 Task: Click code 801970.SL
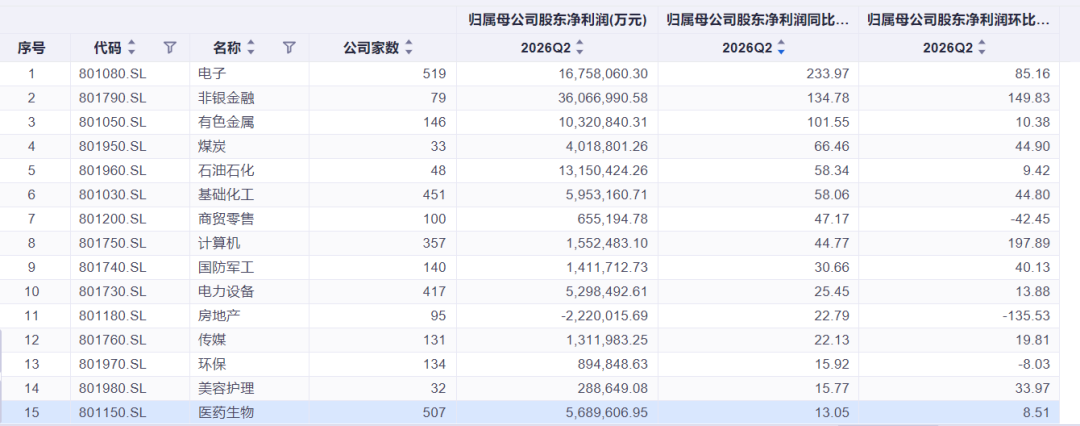pos(112,364)
